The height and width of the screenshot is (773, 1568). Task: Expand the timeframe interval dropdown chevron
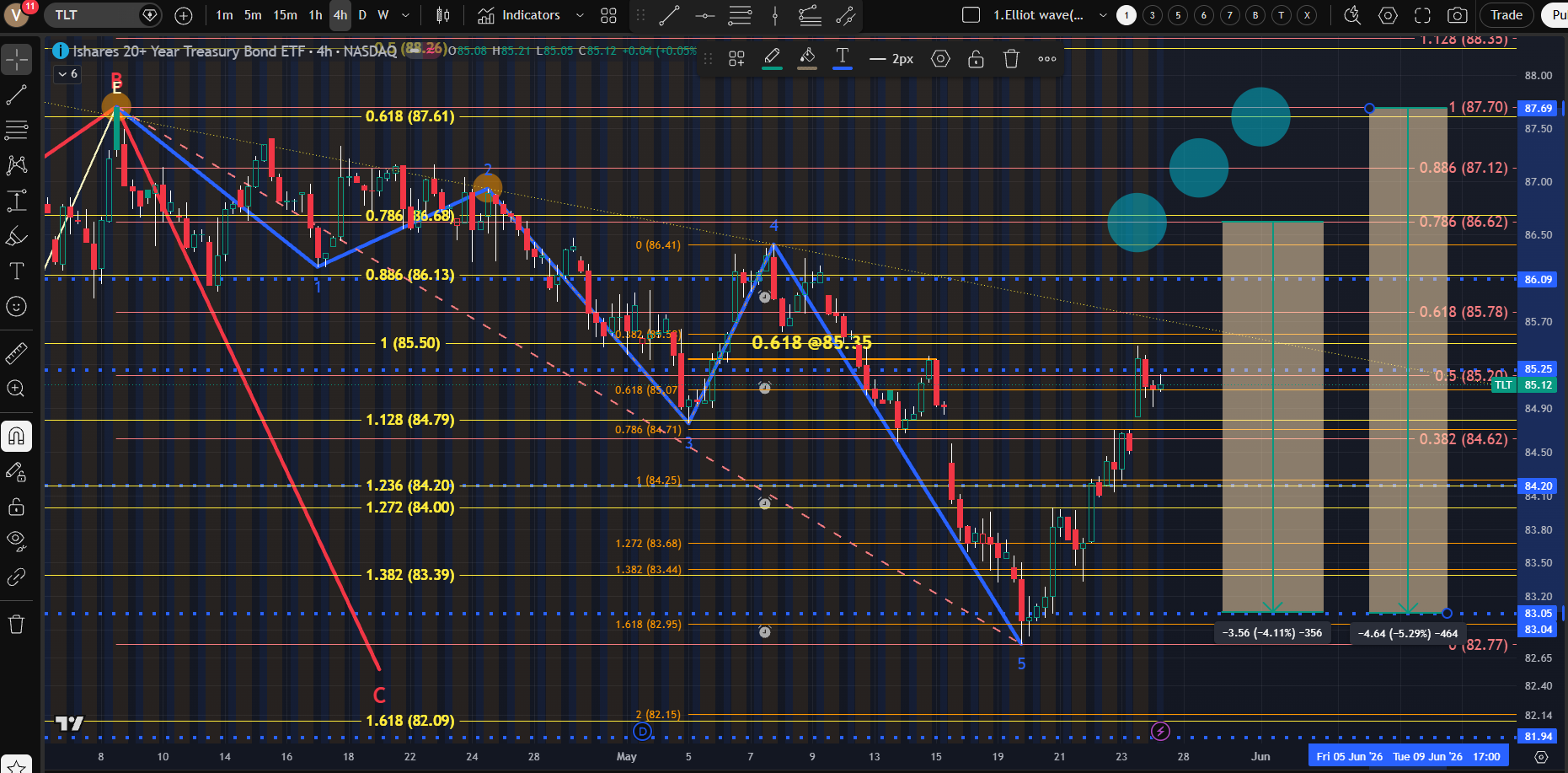coord(405,15)
